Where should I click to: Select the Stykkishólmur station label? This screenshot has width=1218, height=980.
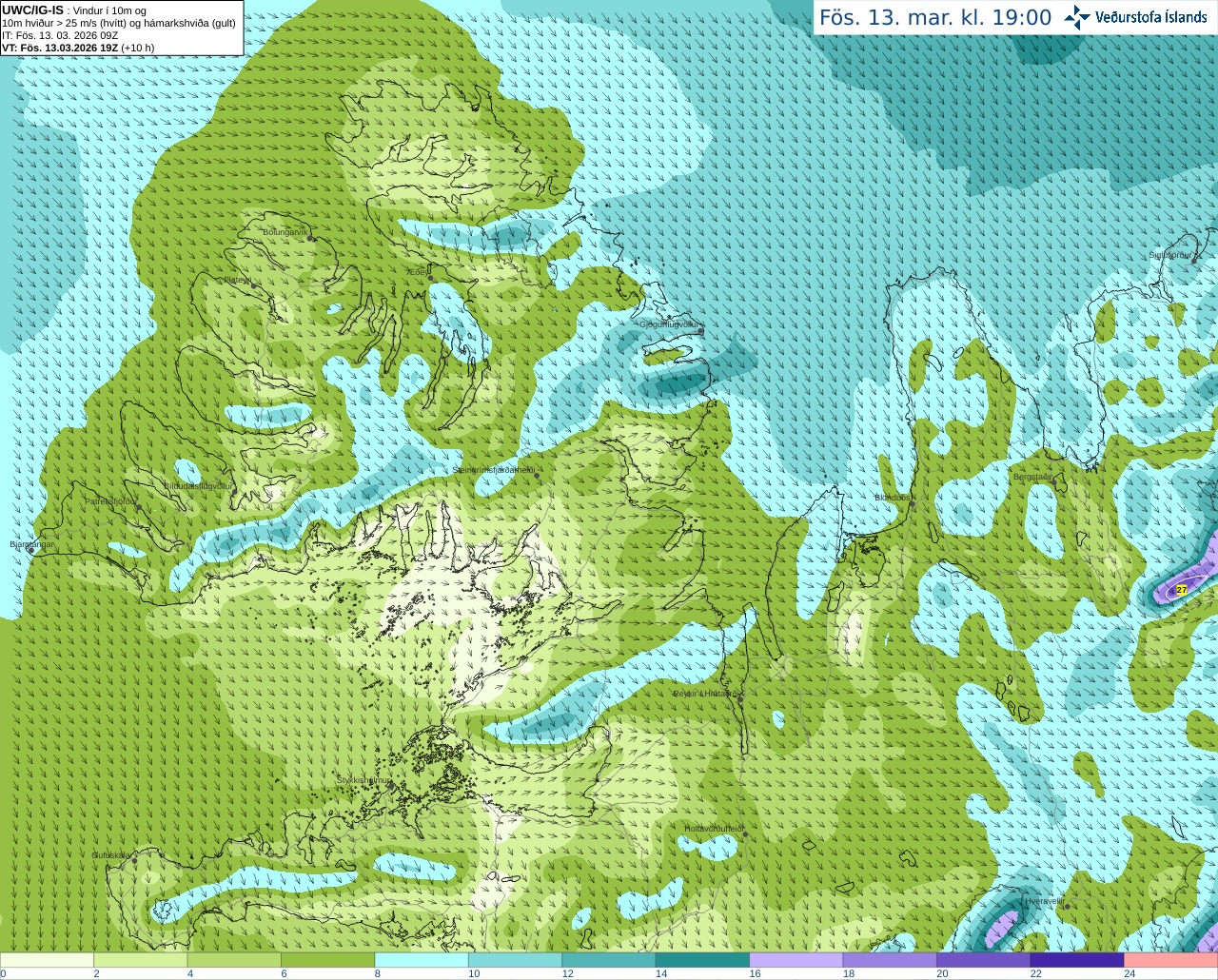click(x=363, y=780)
